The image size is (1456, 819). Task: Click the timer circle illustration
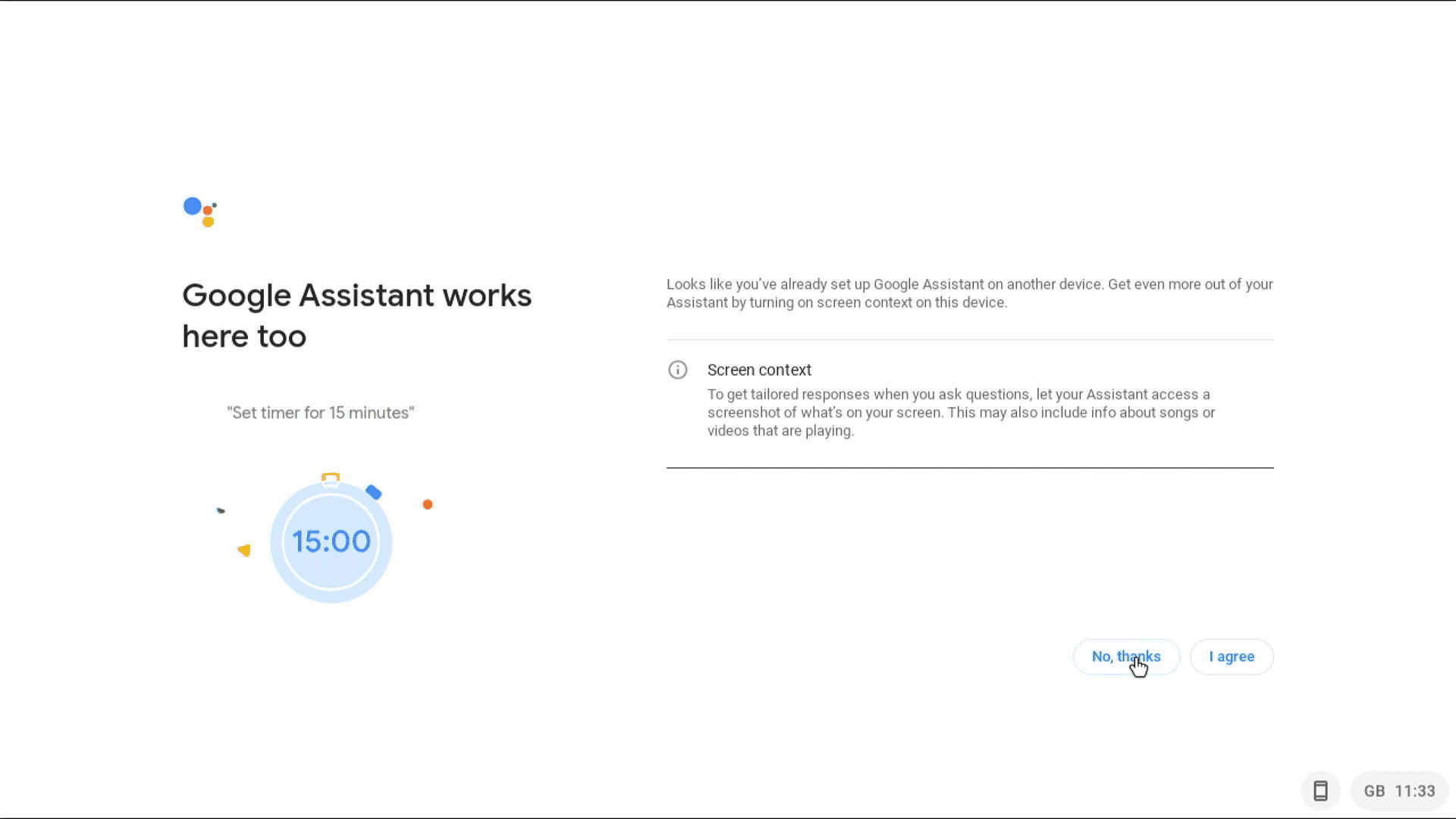point(331,540)
